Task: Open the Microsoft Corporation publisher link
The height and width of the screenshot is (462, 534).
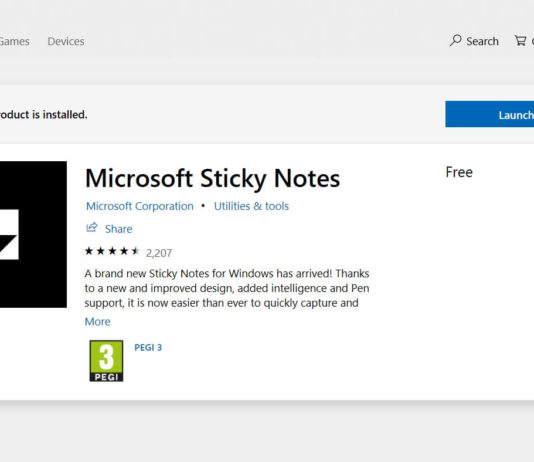Action: (140, 206)
